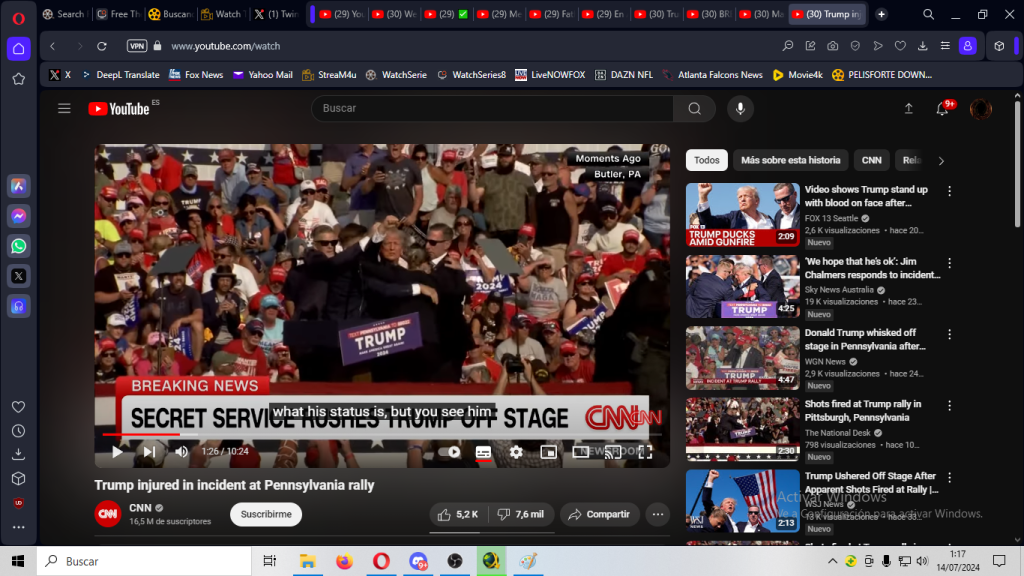The height and width of the screenshot is (576, 1024).
Task: Open the sidebar history clock icon
Action: tap(18, 431)
